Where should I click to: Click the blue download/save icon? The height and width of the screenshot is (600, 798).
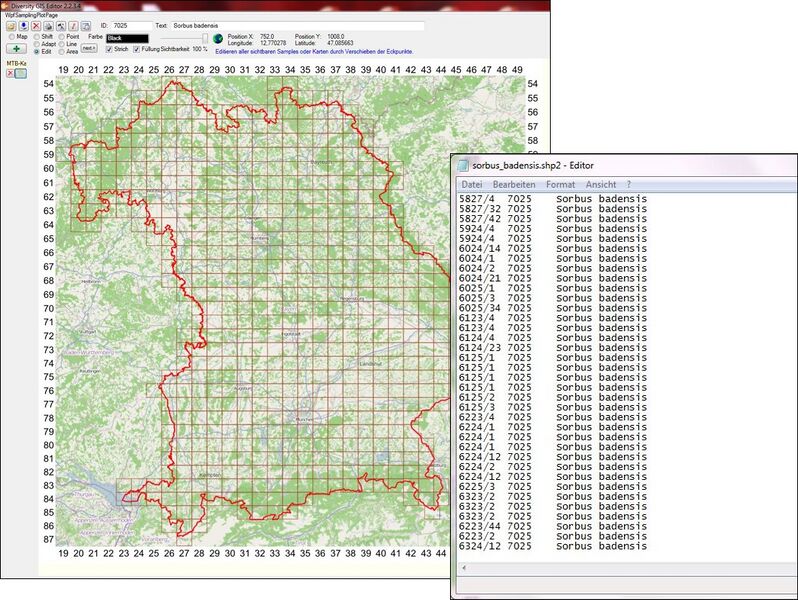click(23, 26)
